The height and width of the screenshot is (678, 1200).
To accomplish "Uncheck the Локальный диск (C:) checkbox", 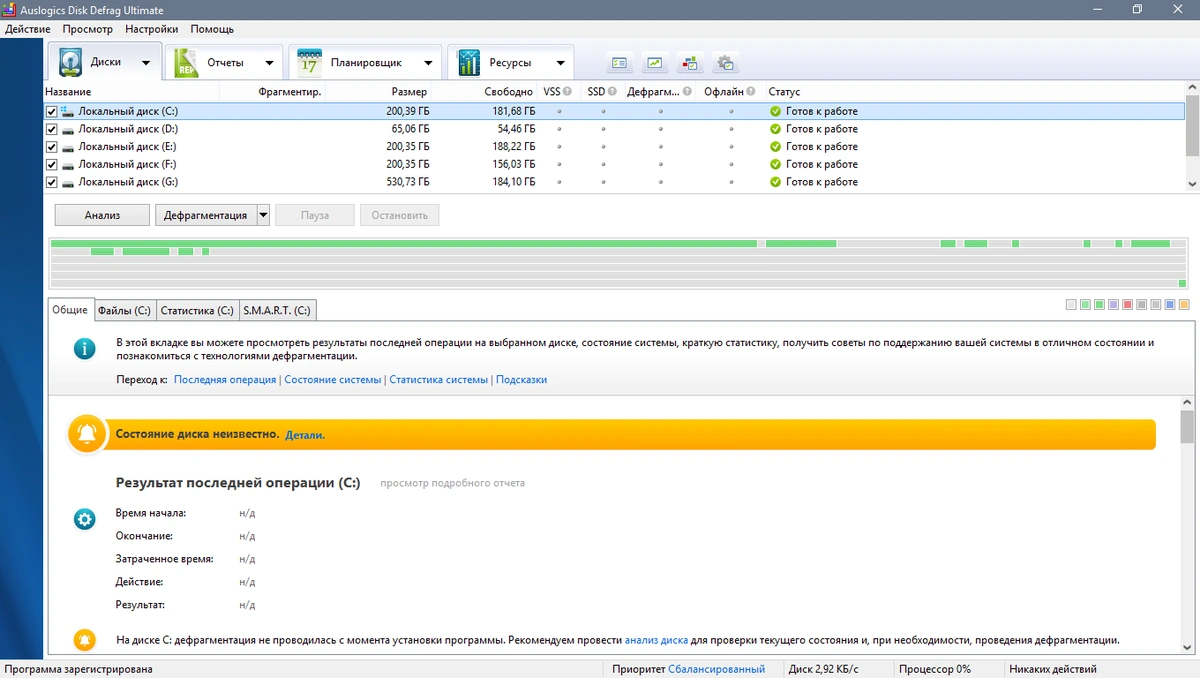I will pos(52,112).
